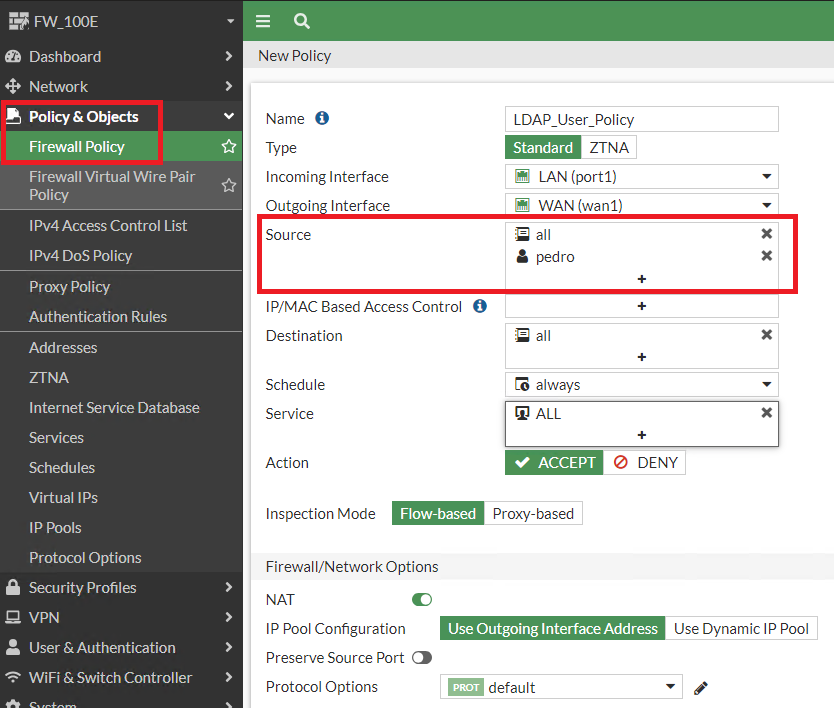
Task: Disable the NAT toggle switch
Action: coord(422,600)
